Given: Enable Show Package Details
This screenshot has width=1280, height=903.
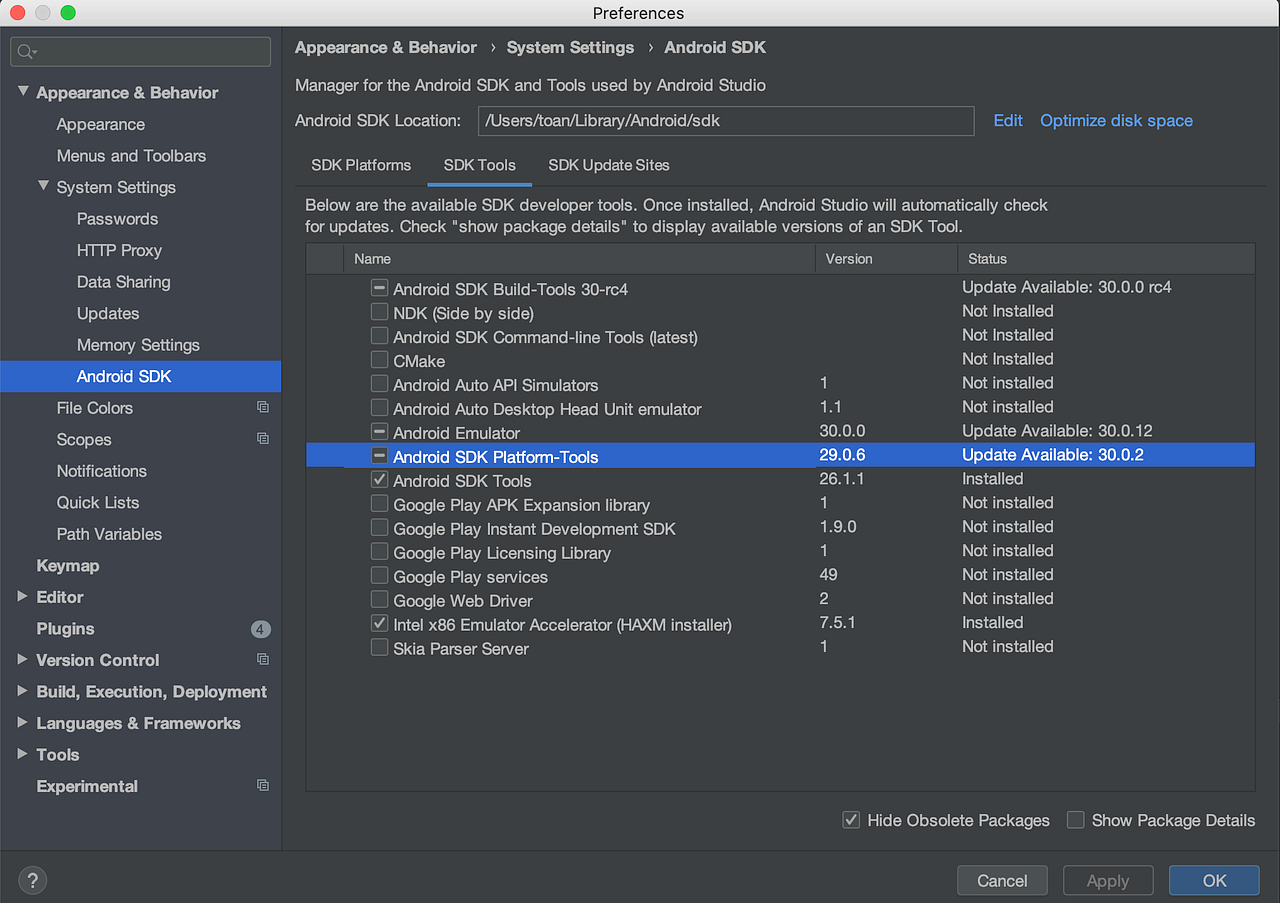Looking at the screenshot, I should pos(1075,820).
